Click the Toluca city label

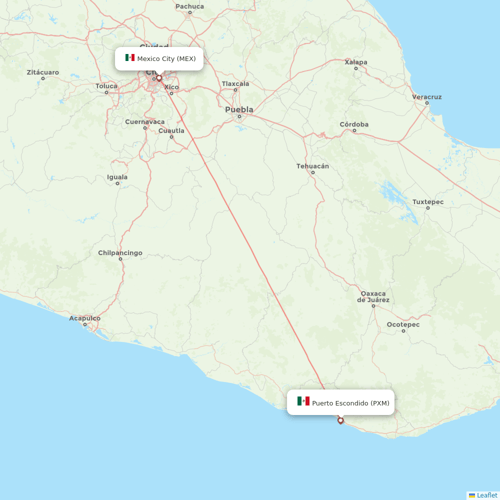106,86
